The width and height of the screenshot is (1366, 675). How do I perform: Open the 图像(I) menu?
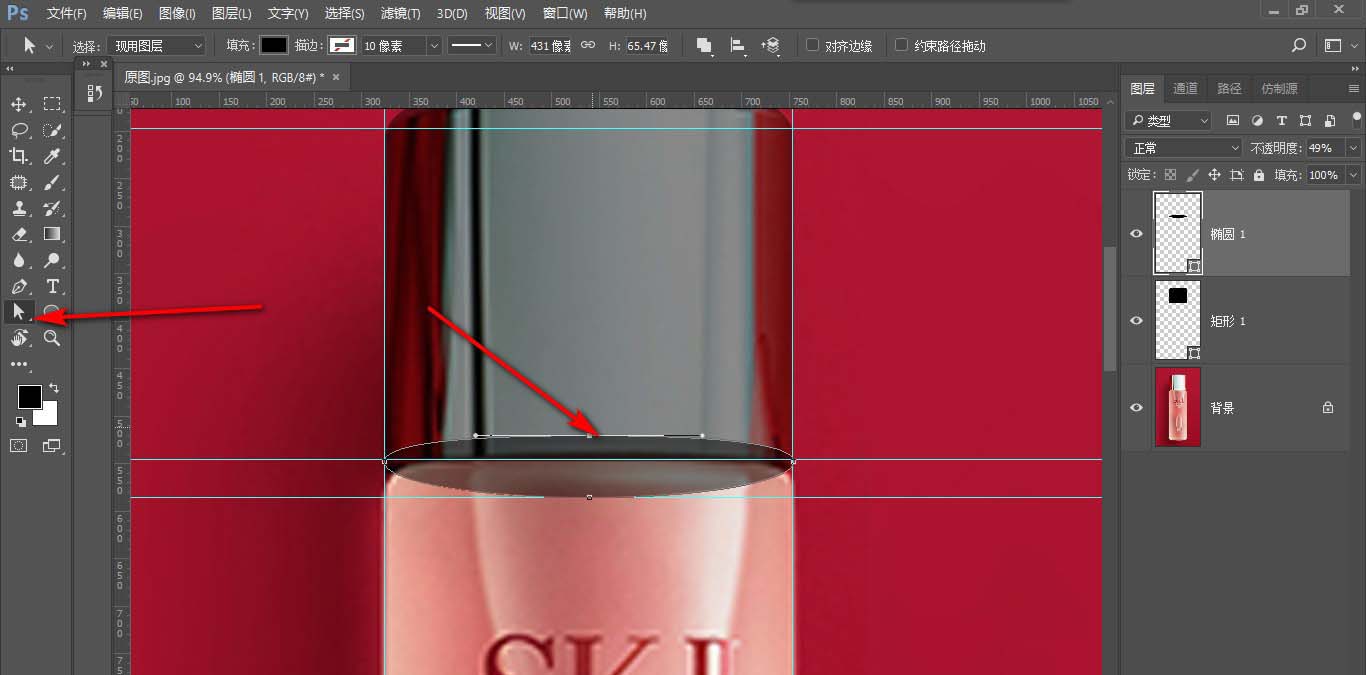177,14
